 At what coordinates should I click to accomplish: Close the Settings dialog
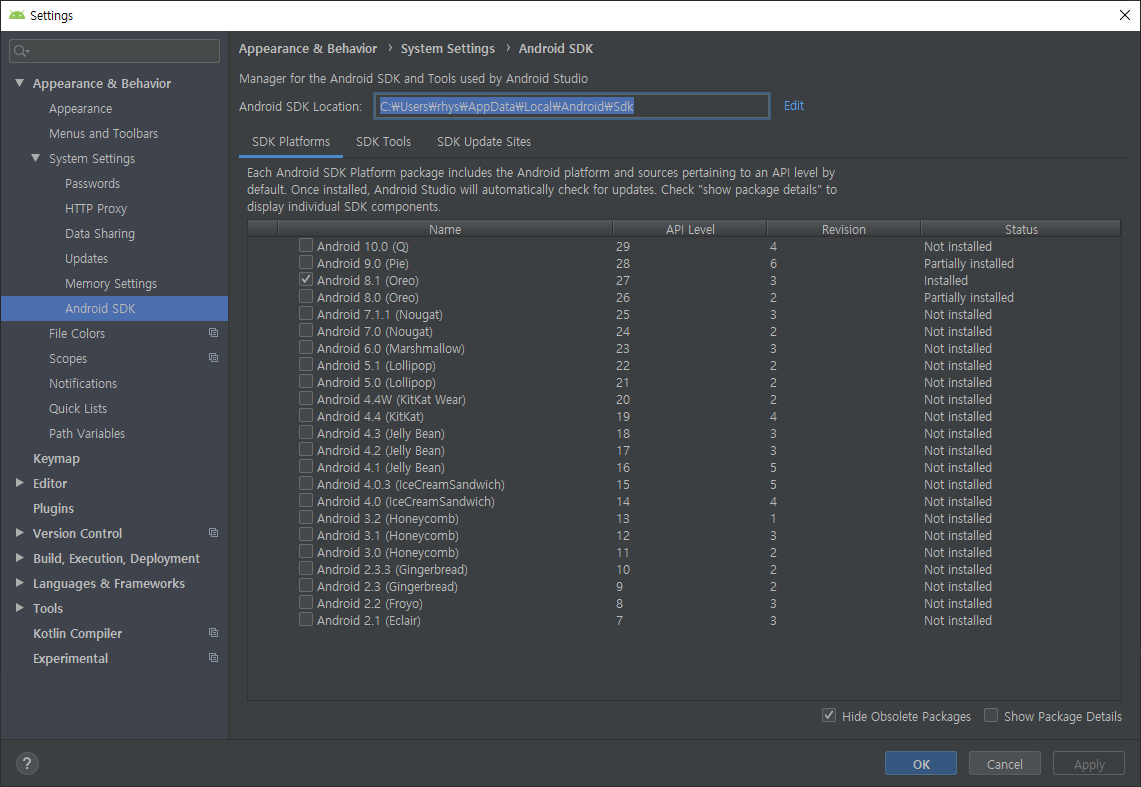pos(1124,15)
